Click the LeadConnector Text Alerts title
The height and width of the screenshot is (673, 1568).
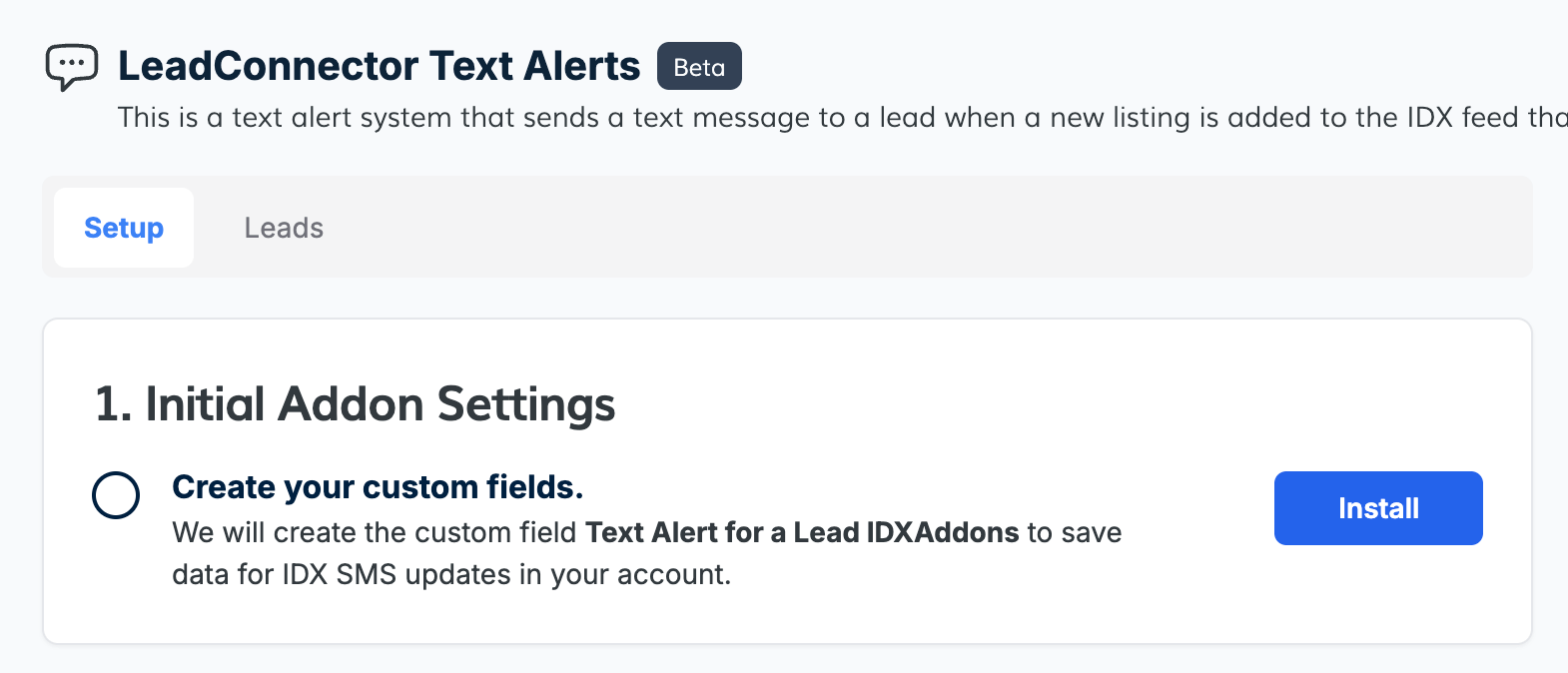pyautogui.click(x=379, y=66)
